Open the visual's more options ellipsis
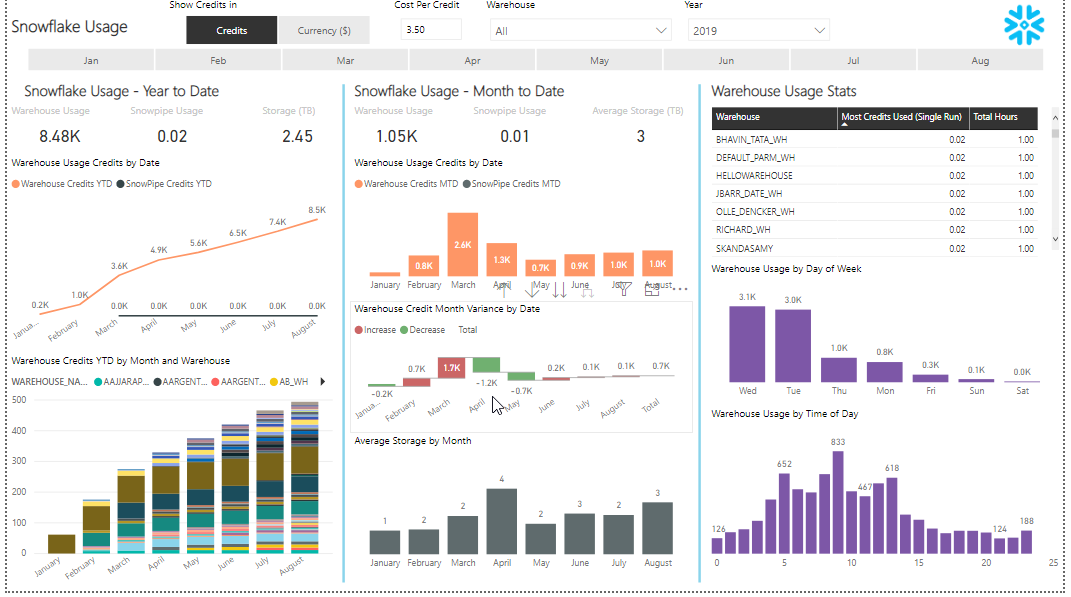The height and width of the screenshot is (597, 1071). click(x=680, y=290)
